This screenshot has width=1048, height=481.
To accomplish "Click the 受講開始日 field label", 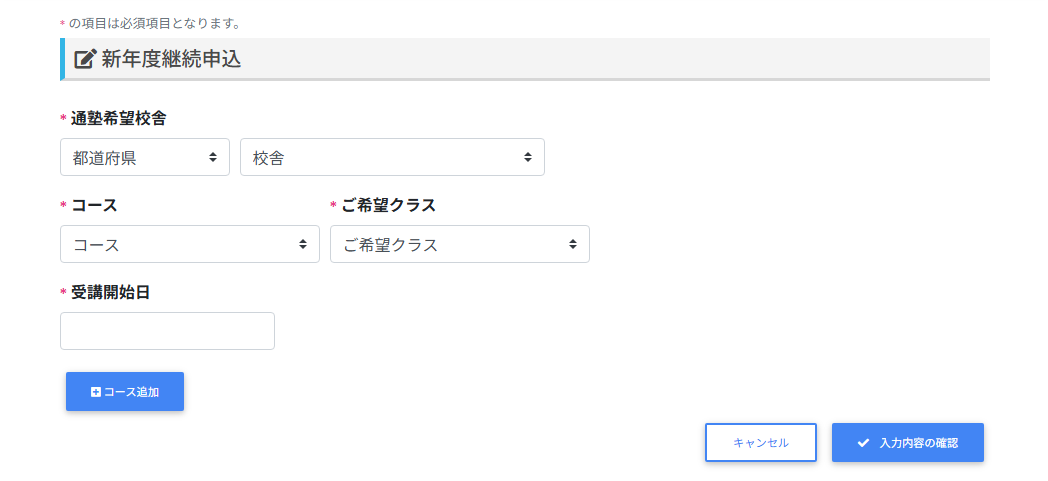I will 110,292.
